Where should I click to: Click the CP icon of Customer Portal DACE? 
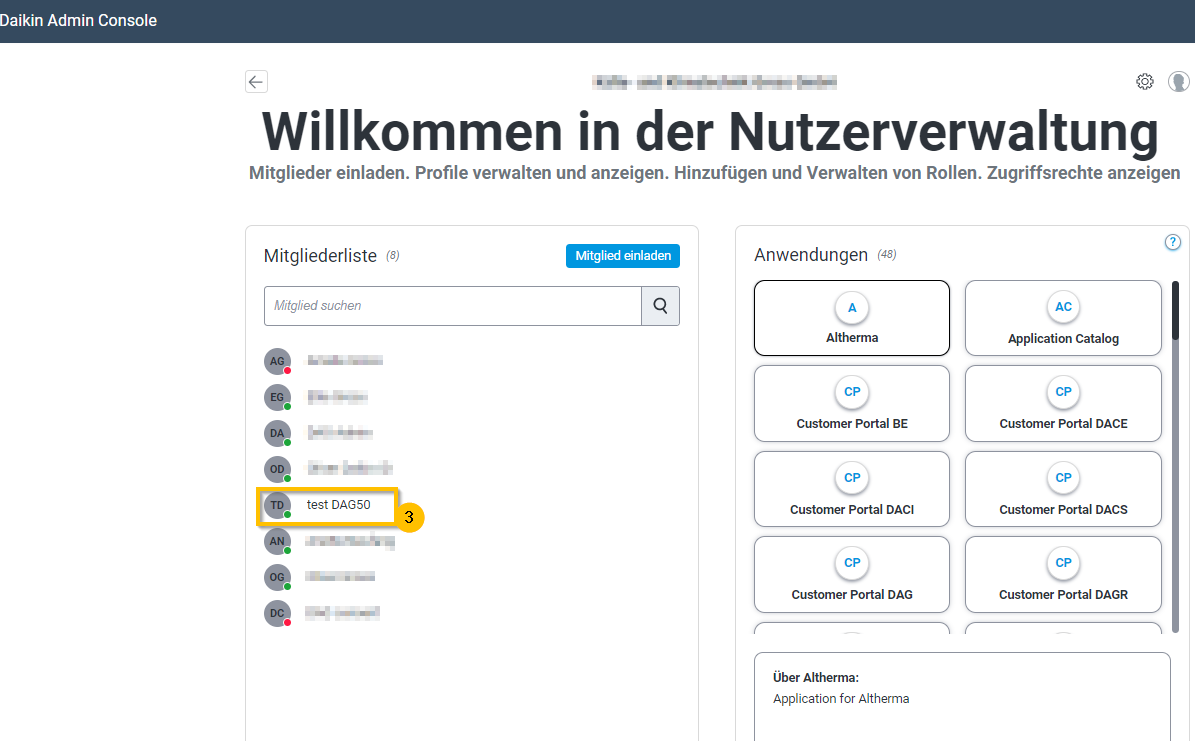(x=1063, y=392)
